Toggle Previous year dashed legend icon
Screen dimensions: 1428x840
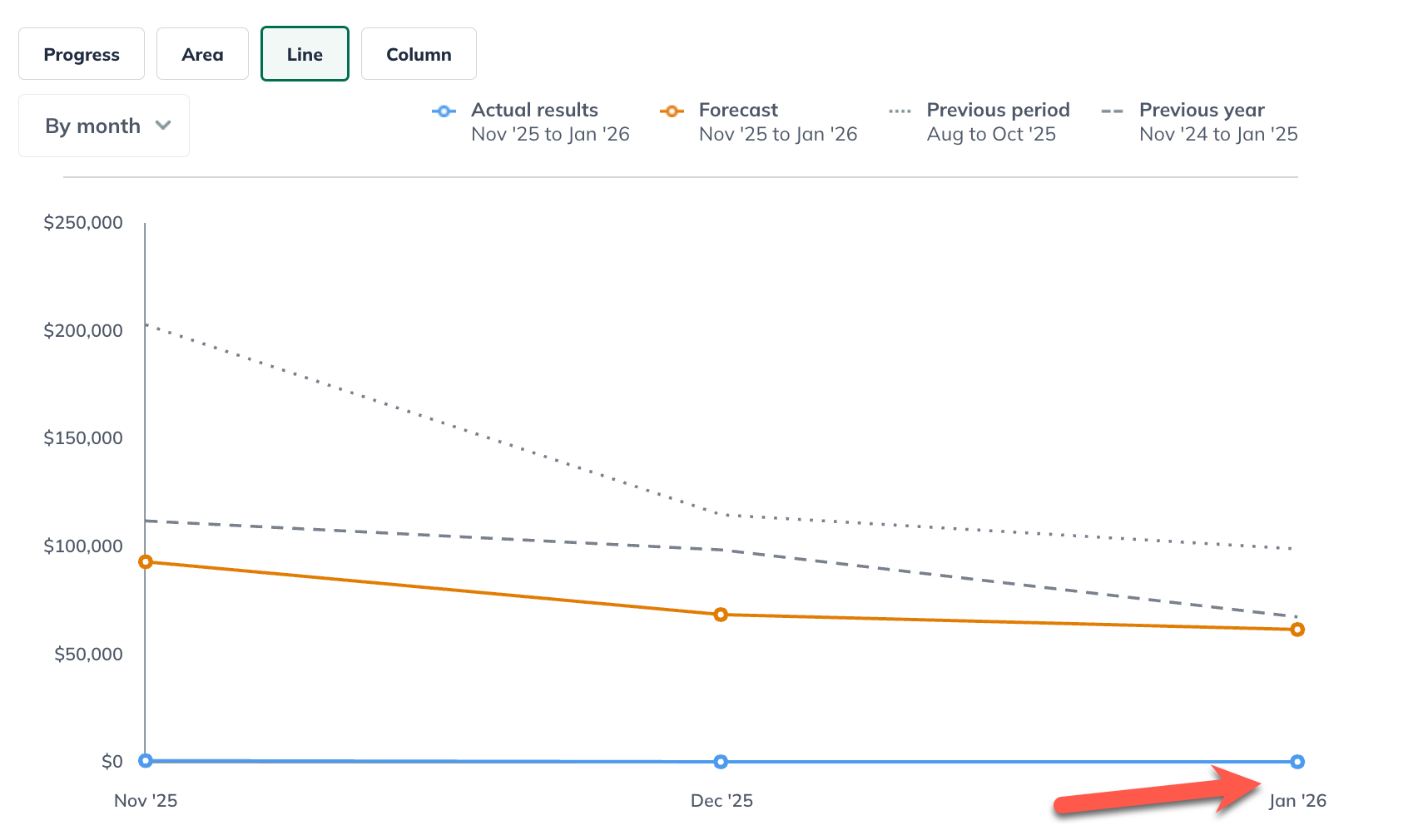(1112, 111)
